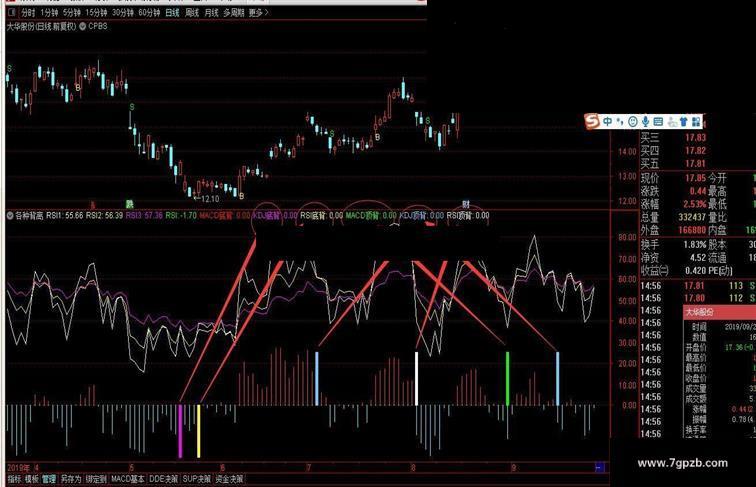Click the blue button ending the date axis
The image size is (756, 487).
pyautogui.click(x=600, y=467)
